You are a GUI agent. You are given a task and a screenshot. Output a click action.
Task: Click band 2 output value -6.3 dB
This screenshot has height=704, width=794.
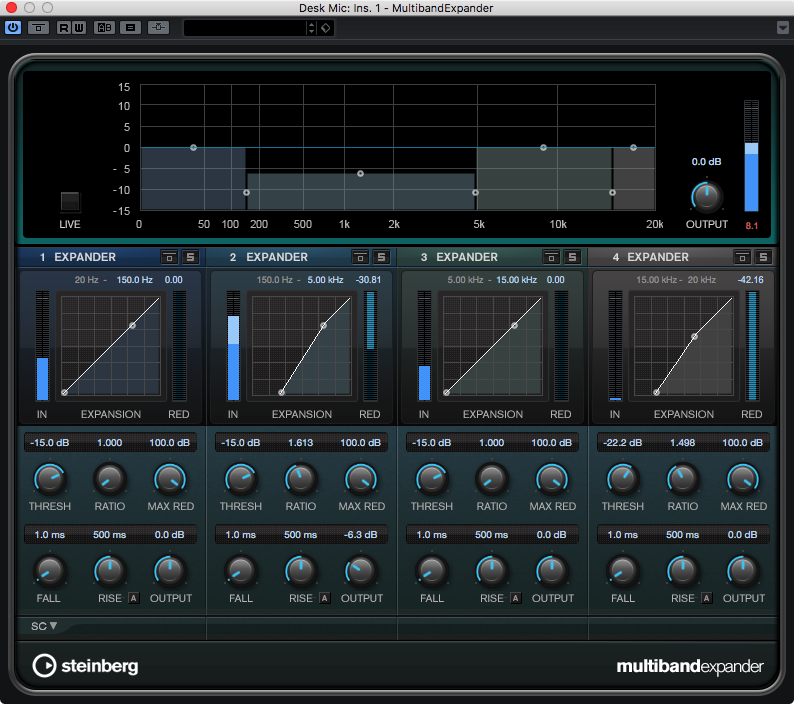[x=362, y=535]
